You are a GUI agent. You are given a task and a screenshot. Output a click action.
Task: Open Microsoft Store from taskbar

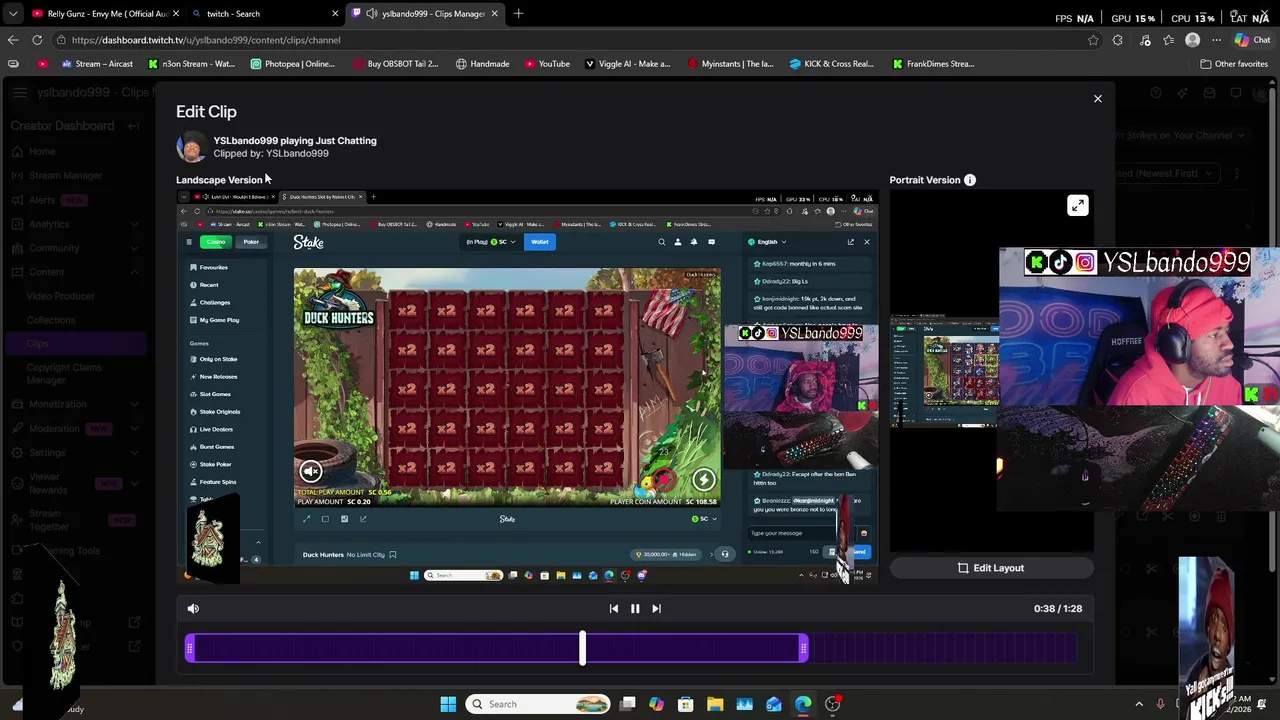686,704
